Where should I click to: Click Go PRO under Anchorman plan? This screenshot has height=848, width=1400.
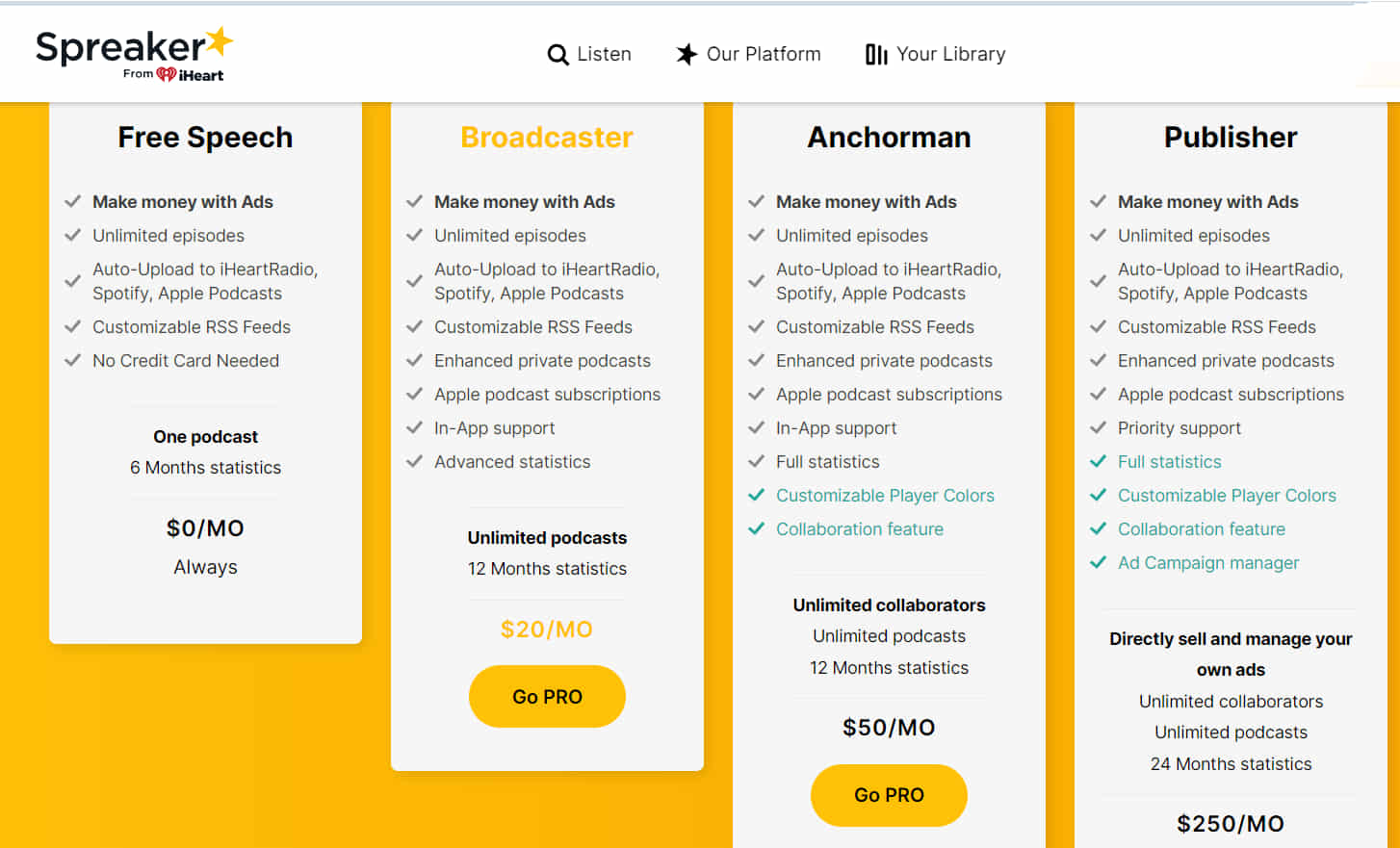[889, 795]
